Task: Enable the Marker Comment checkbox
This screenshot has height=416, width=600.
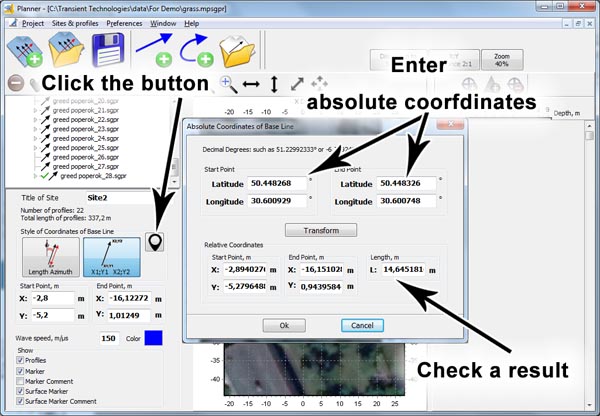Action: point(20,381)
